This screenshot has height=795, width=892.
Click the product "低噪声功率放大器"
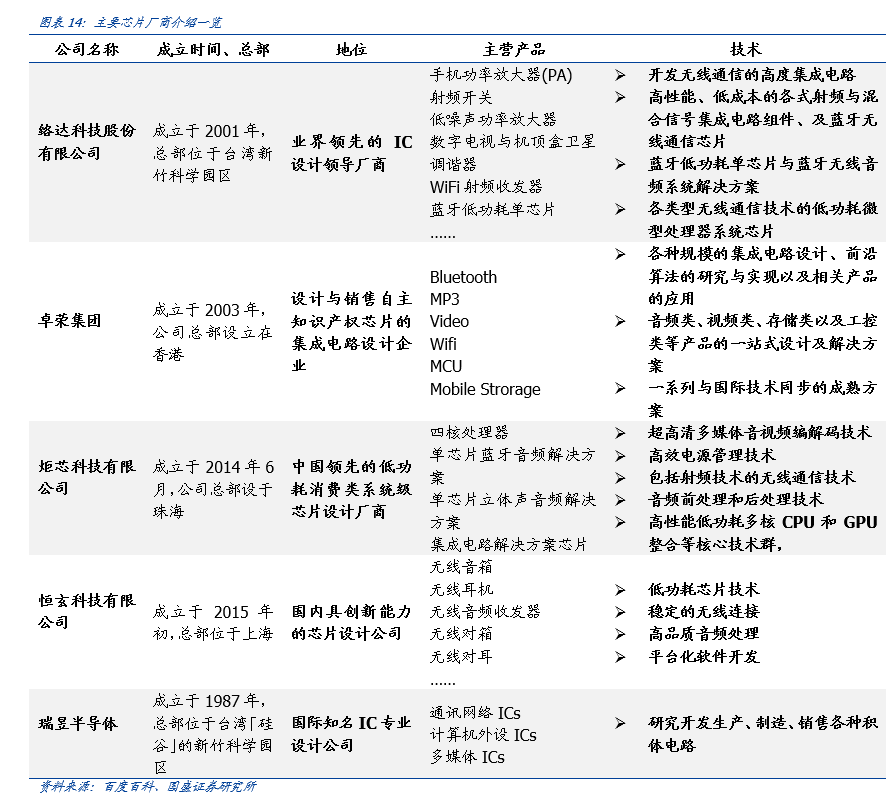493,120
